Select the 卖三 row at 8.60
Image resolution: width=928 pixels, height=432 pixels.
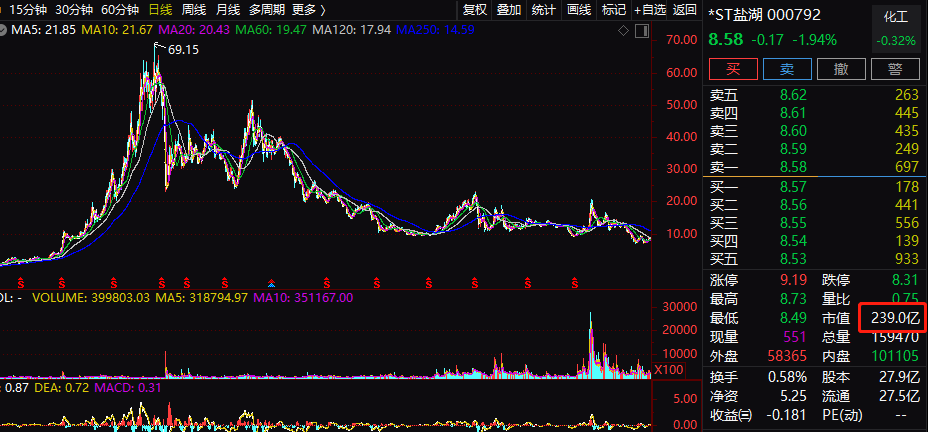[814, 131]
